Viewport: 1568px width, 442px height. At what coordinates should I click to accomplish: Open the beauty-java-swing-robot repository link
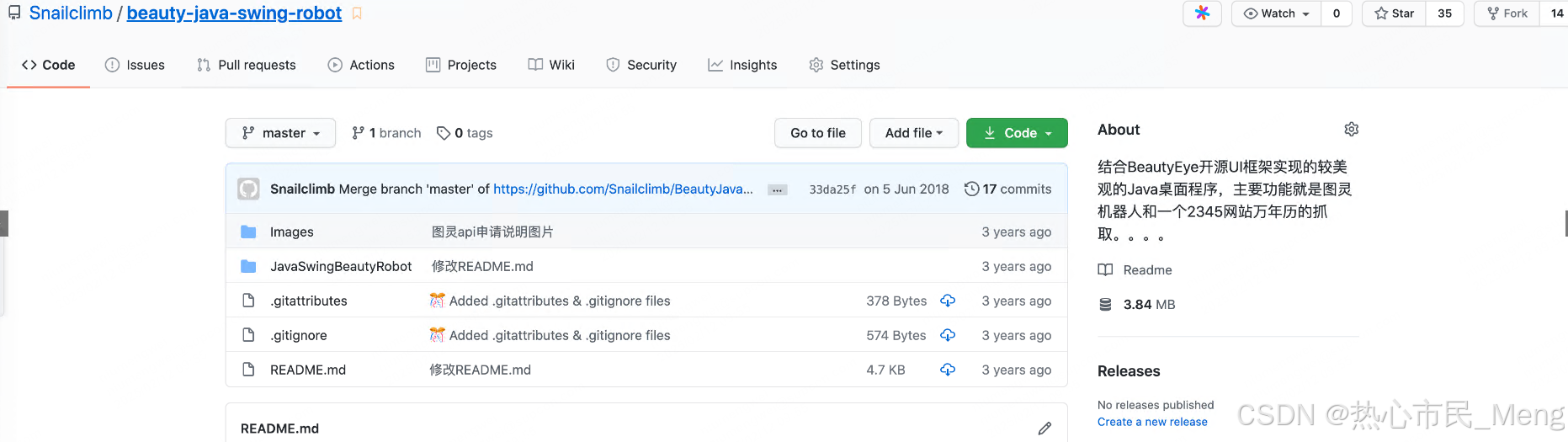coord(234,13)
